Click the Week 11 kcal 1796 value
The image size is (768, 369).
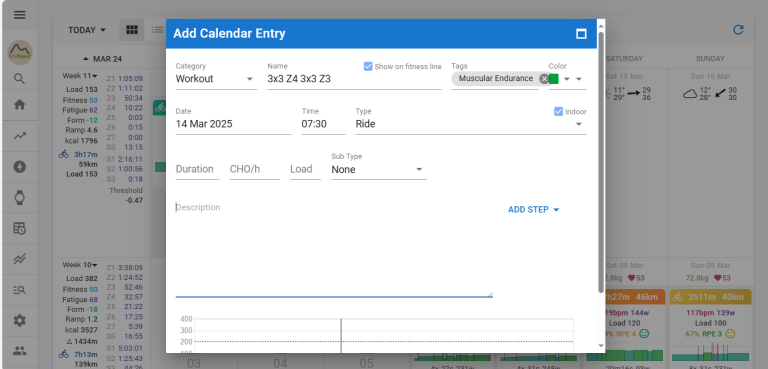81,141
